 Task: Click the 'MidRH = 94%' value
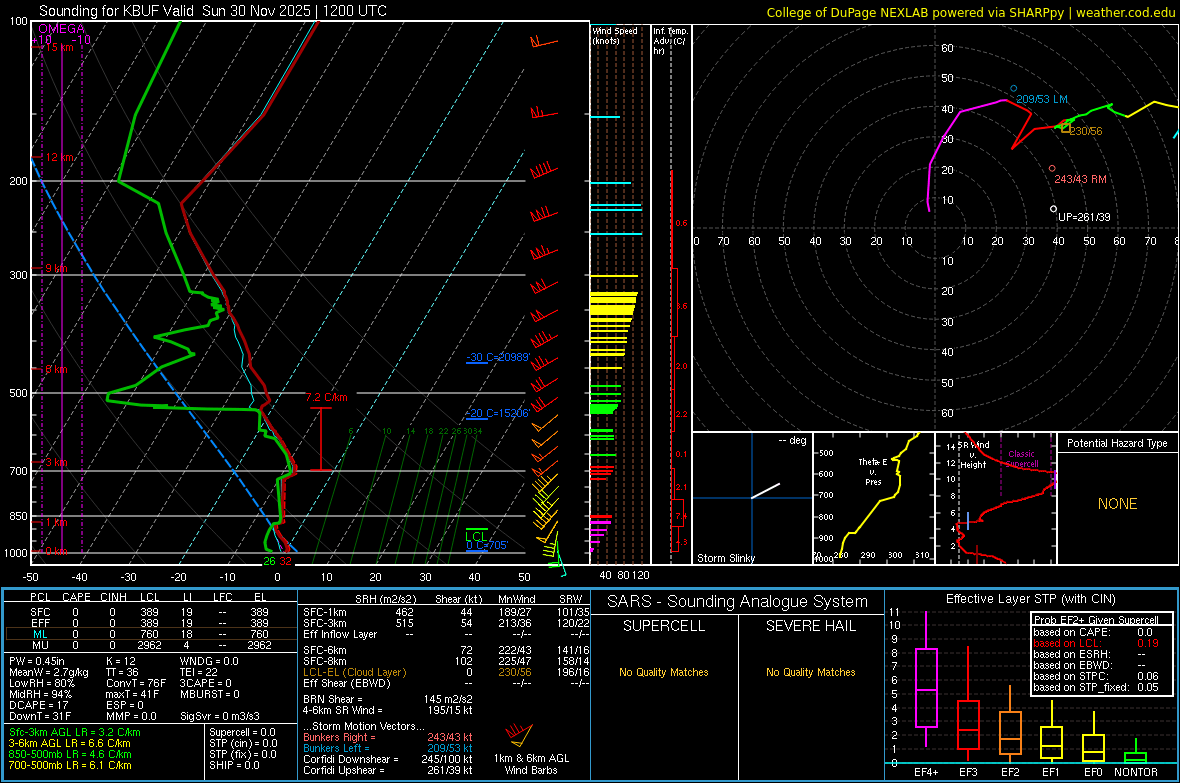(41, 694)
